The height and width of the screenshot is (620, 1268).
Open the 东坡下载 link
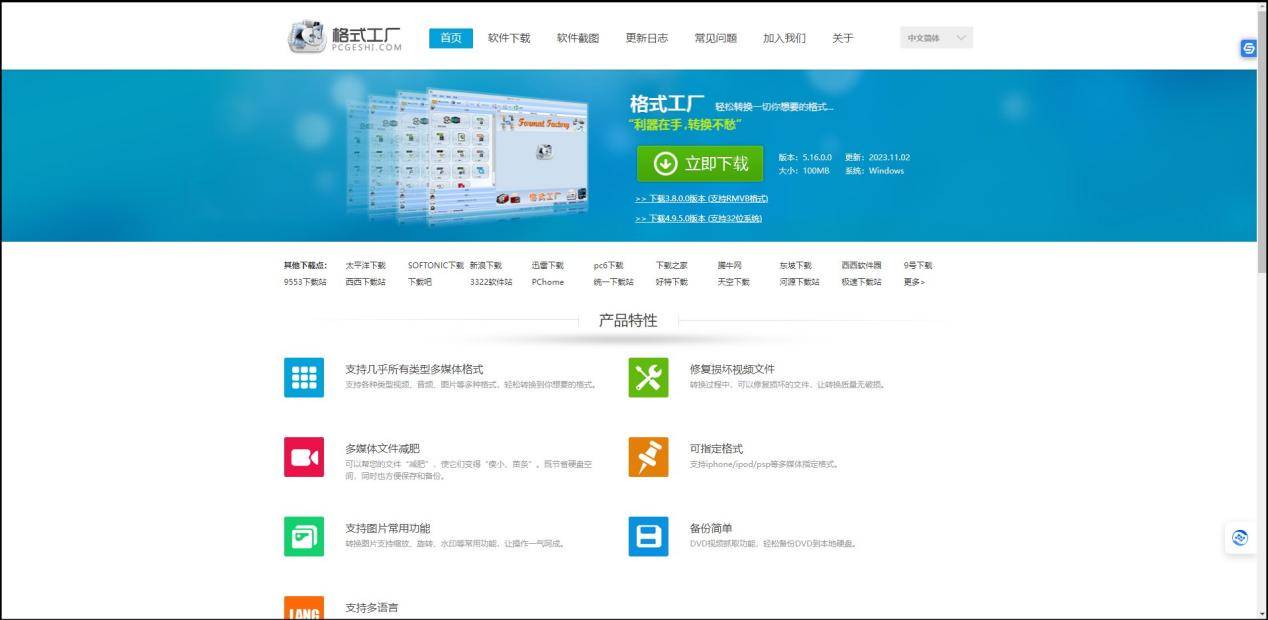point(796,265)
